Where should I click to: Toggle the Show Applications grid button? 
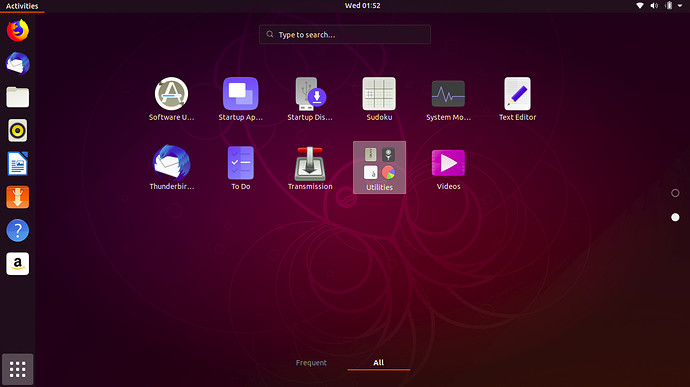coord(18,369)
